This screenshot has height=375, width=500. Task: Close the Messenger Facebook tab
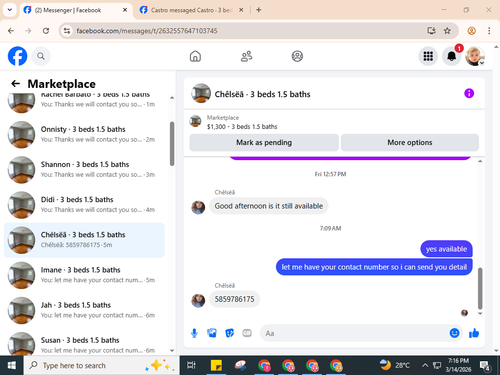[125, 10]
